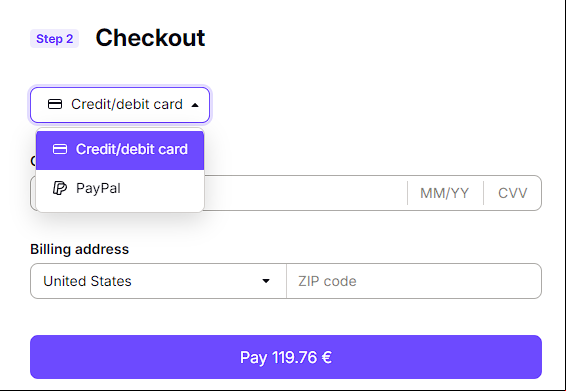
Task: Click the Pay 119.76 € button
Action: (x=286, y=357)
